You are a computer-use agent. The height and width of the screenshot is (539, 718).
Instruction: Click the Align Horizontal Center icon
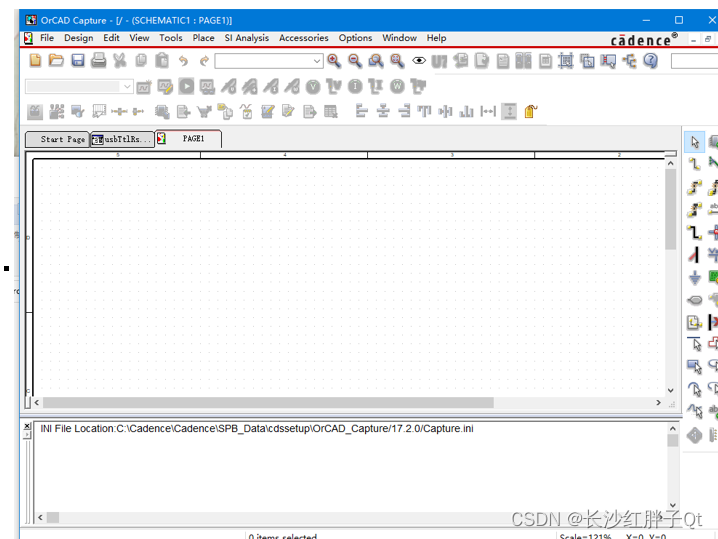383,111
